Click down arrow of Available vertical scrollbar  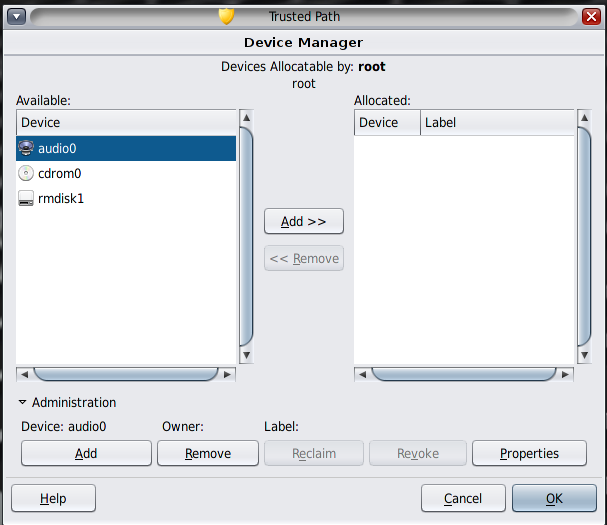[246, 355]
